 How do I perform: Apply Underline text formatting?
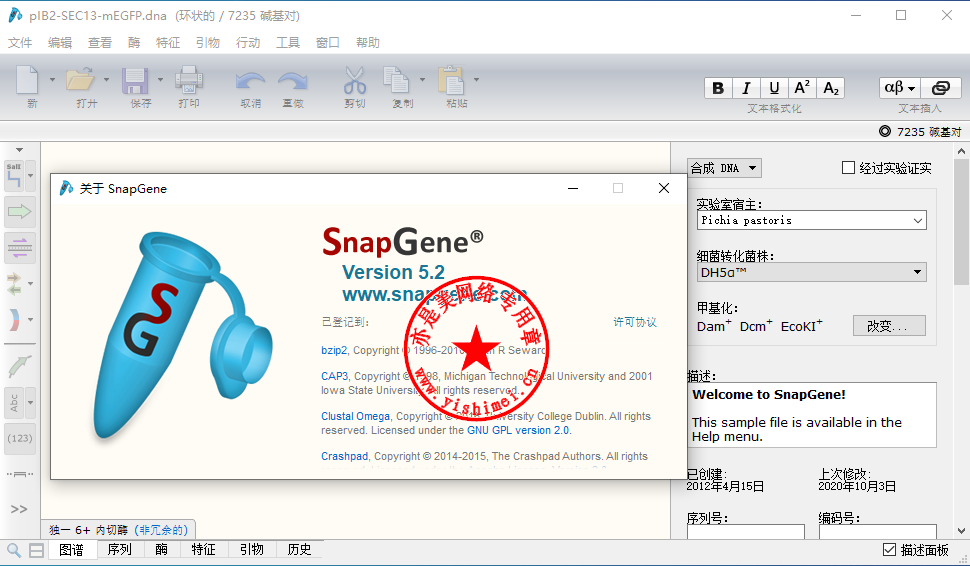774,88
